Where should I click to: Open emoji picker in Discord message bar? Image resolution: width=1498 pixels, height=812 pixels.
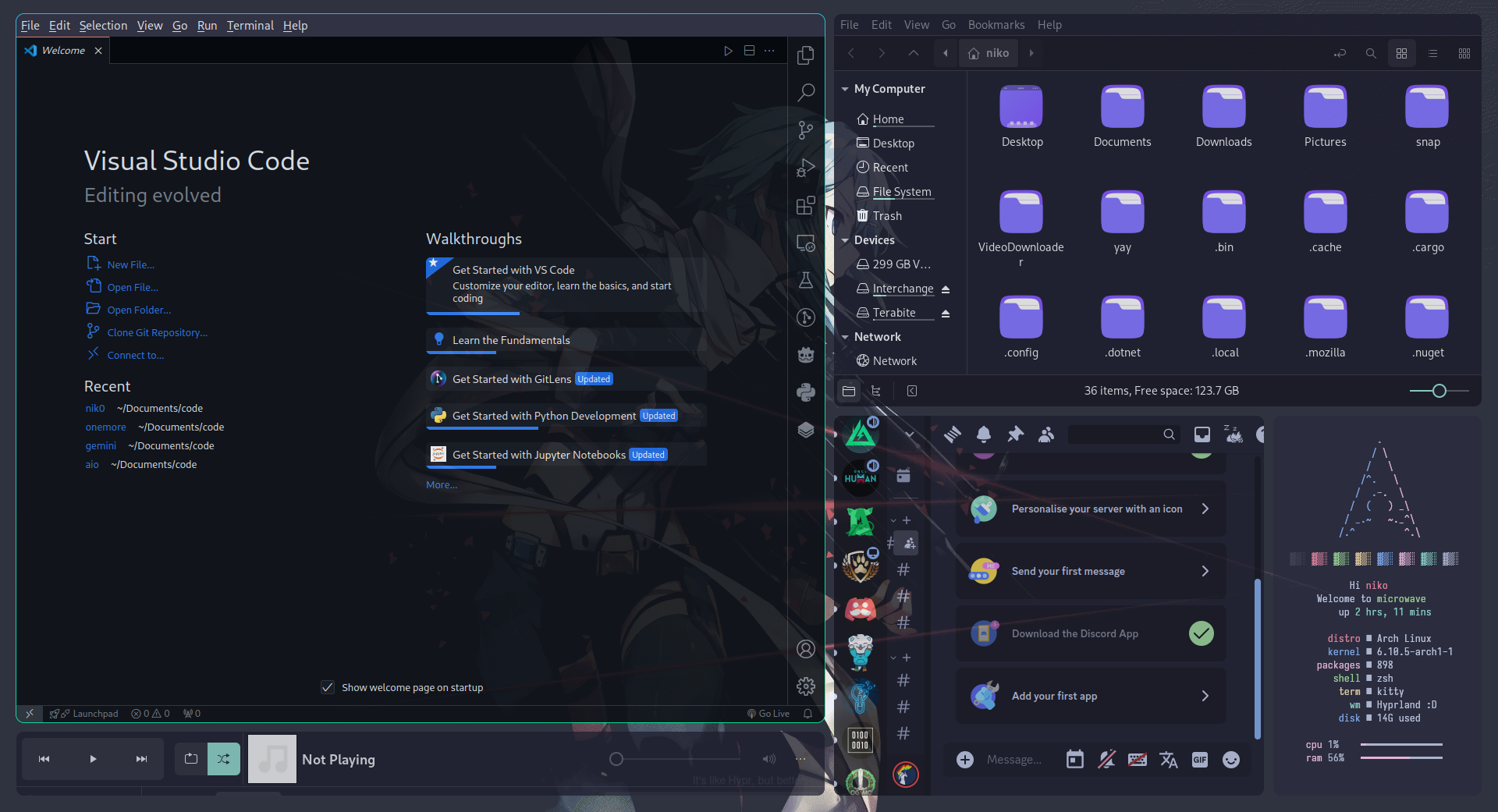[1231, 760]
